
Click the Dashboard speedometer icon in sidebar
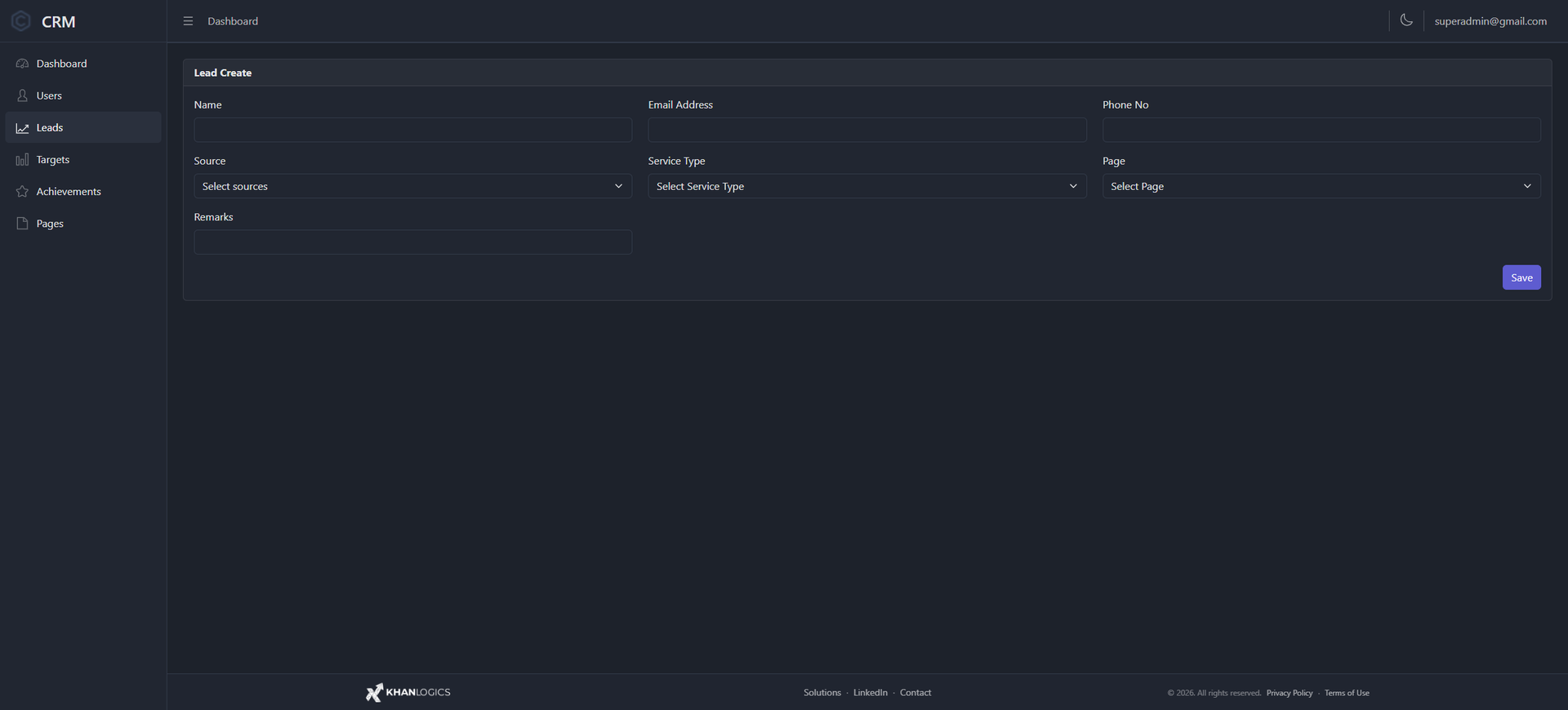coord(22,64)
